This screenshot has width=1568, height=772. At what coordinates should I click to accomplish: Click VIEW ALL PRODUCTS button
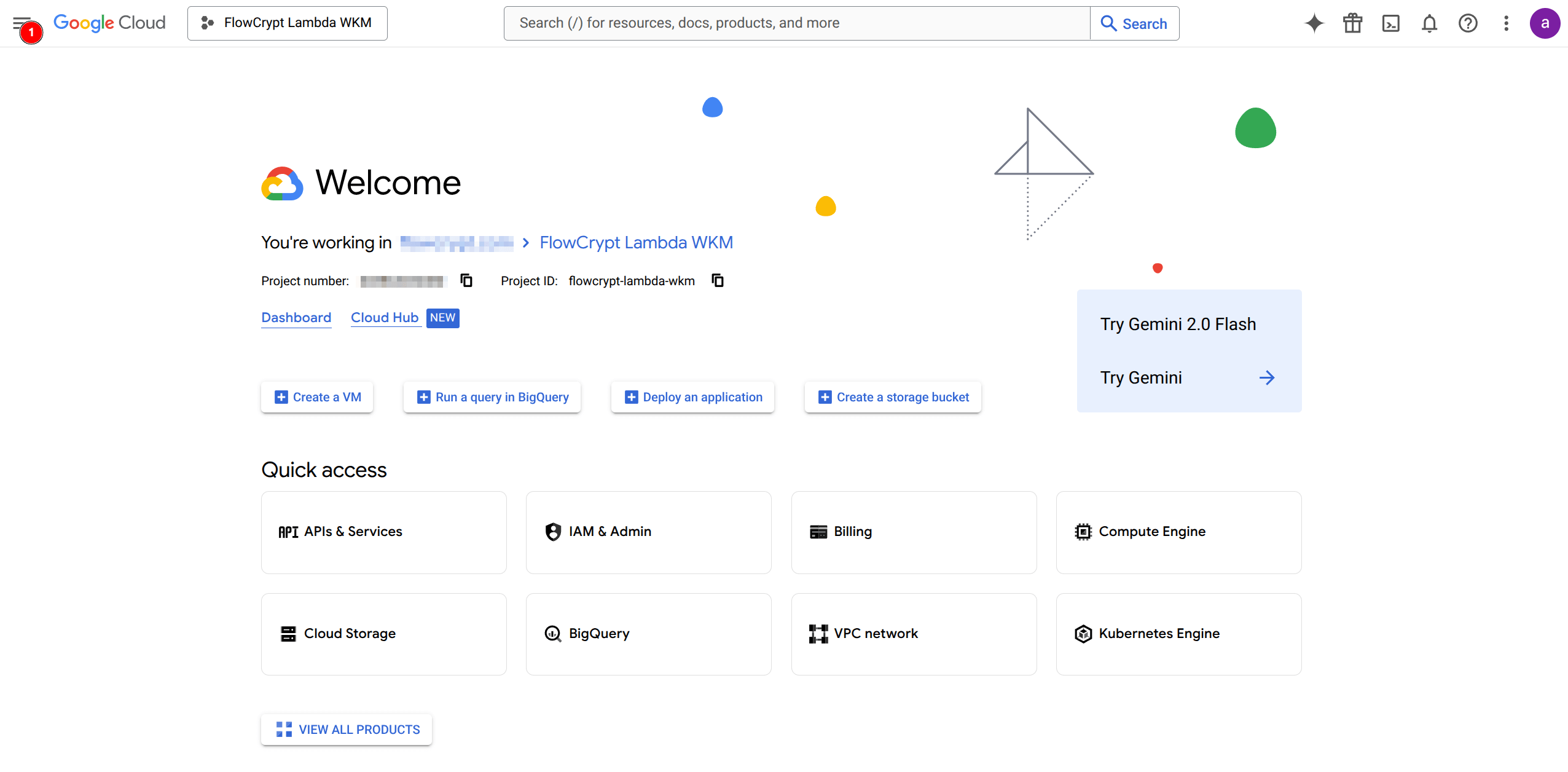point(347,730)
